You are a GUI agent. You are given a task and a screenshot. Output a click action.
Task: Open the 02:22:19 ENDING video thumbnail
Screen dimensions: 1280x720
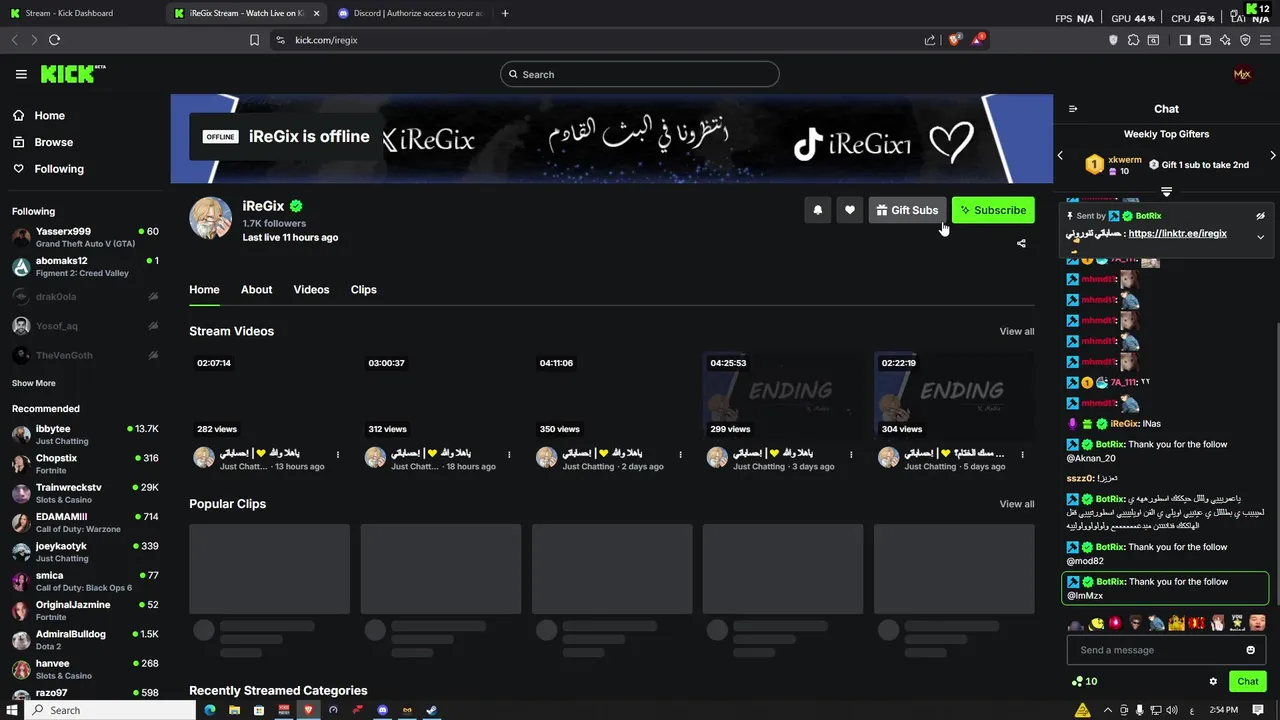(x=954, y=395)
